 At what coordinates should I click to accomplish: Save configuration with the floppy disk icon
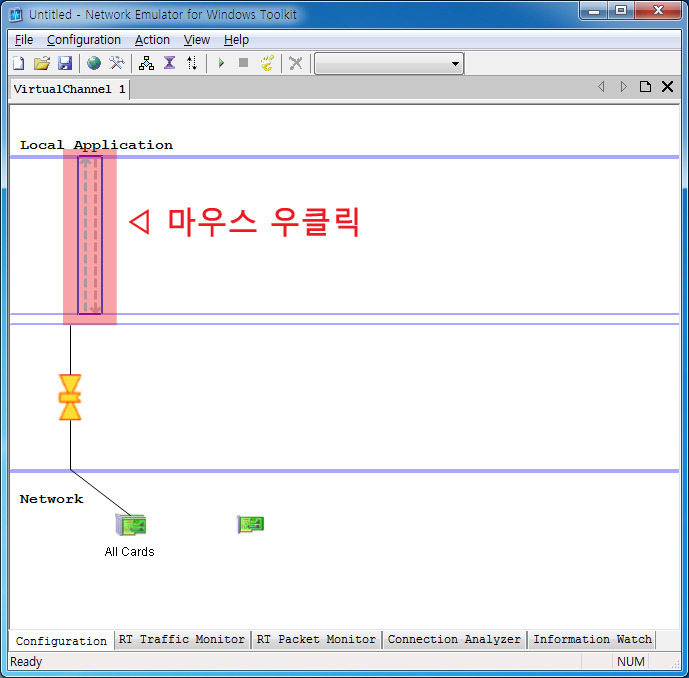pyautogui.click(x=65, y=63)
